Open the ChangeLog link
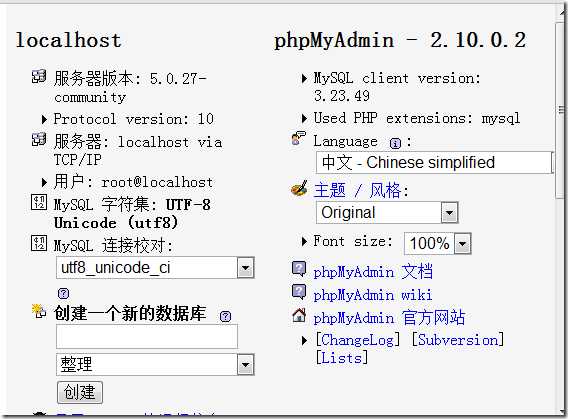The width and height of the screenshot is (568, 419). (358, 340)
